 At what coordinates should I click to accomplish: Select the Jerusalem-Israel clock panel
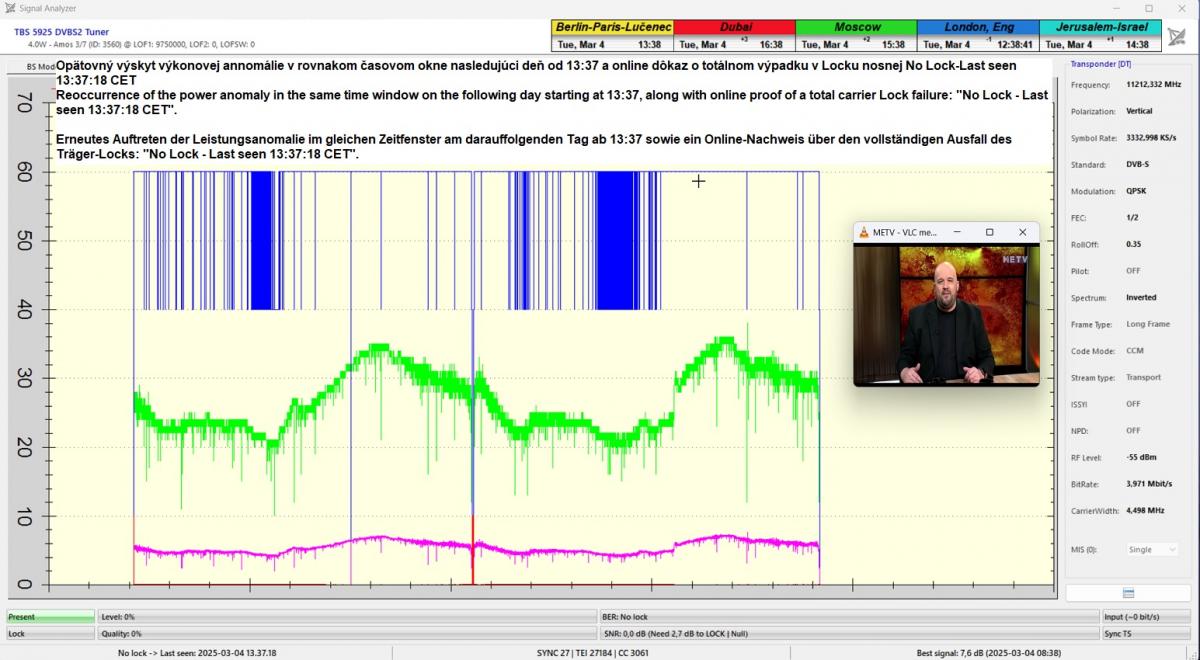click(x=1100, y=35)
